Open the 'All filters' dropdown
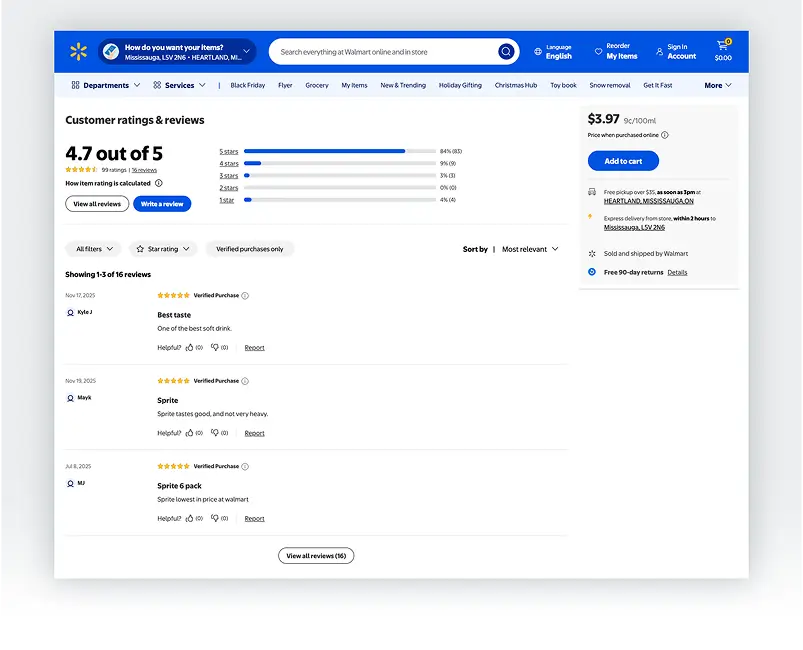 pos(93,249)
